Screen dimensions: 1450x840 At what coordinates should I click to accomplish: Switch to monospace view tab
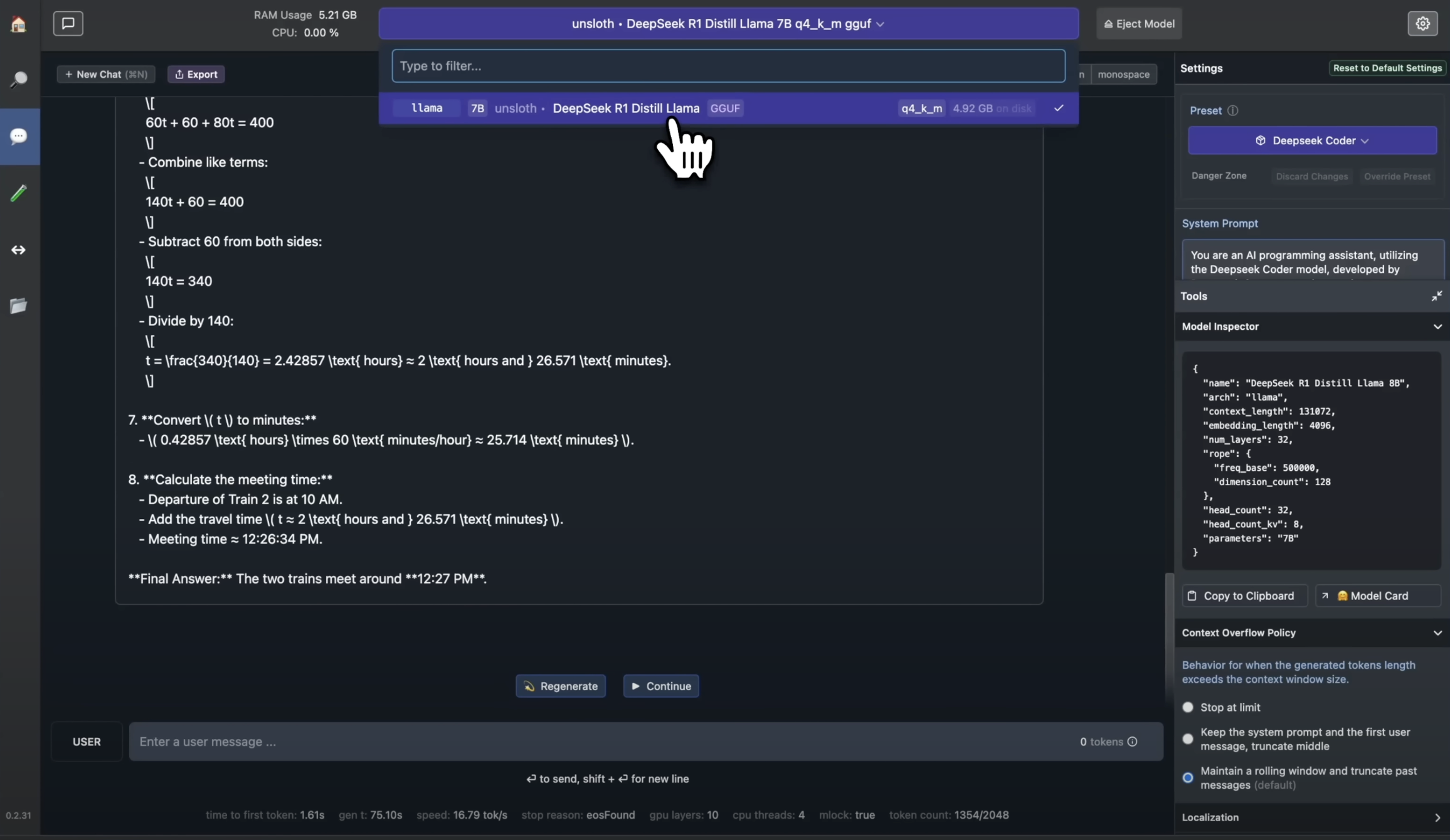point(1123,74)
